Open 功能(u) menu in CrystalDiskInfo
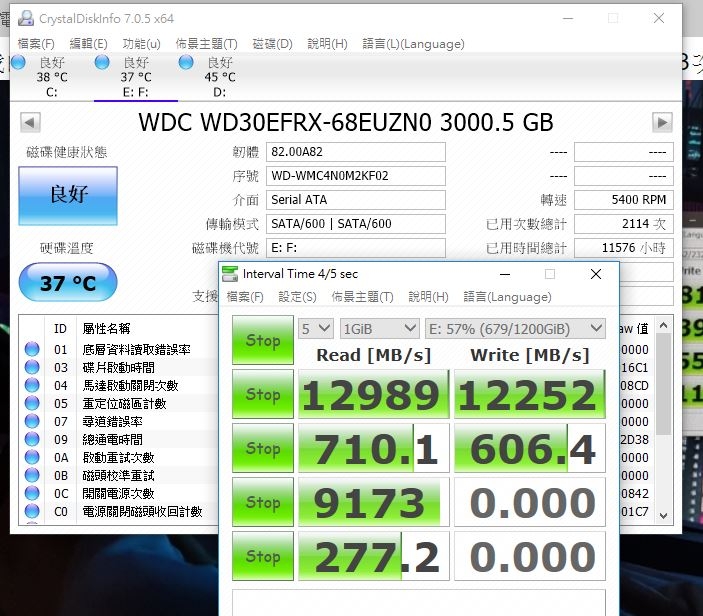Screen dimensions: 703x616 [x=141, y=43]
